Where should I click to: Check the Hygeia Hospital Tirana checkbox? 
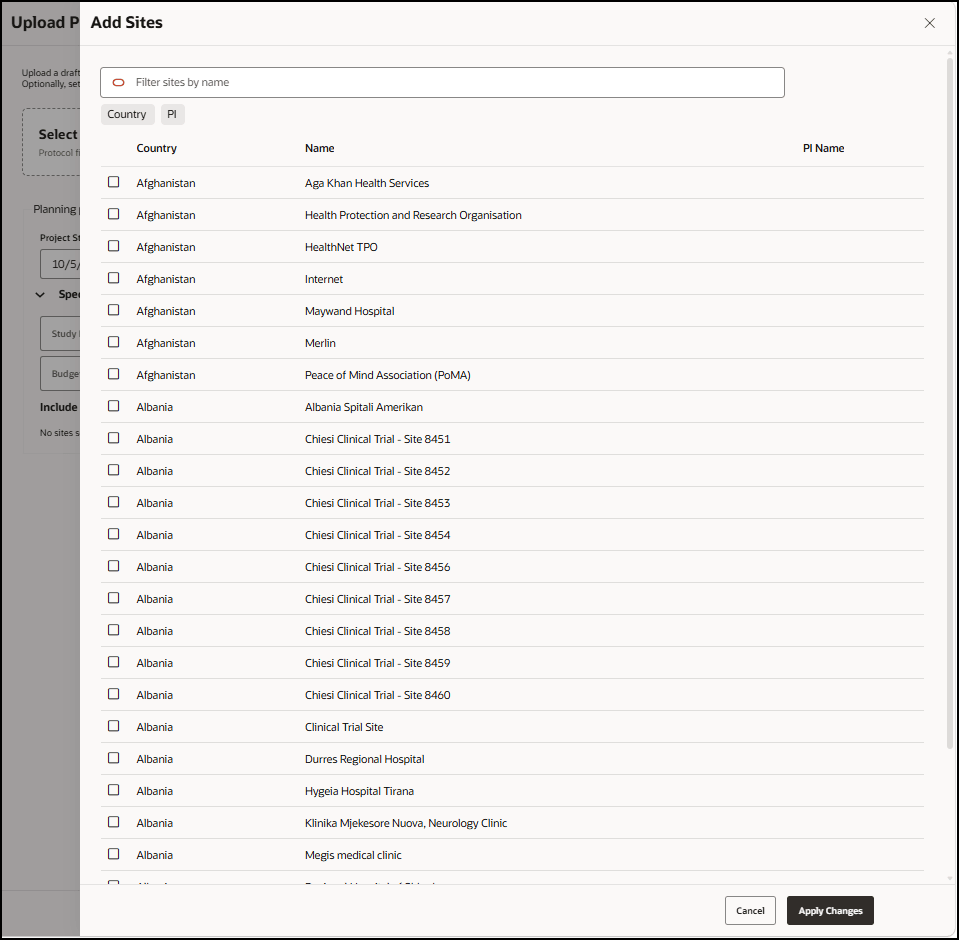click(x=114, y=790)
